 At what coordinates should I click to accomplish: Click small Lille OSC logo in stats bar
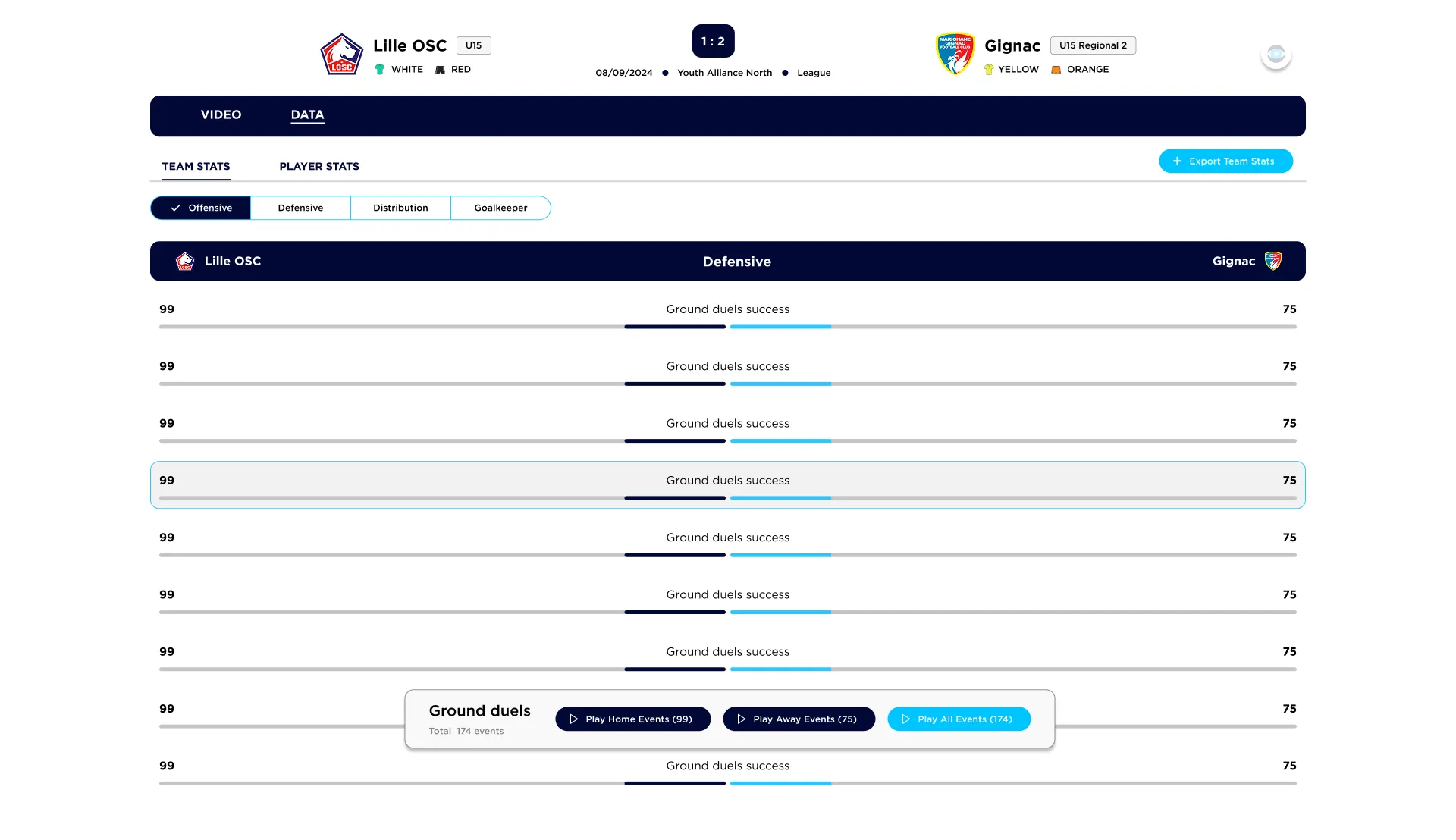[x=185, y=261]
